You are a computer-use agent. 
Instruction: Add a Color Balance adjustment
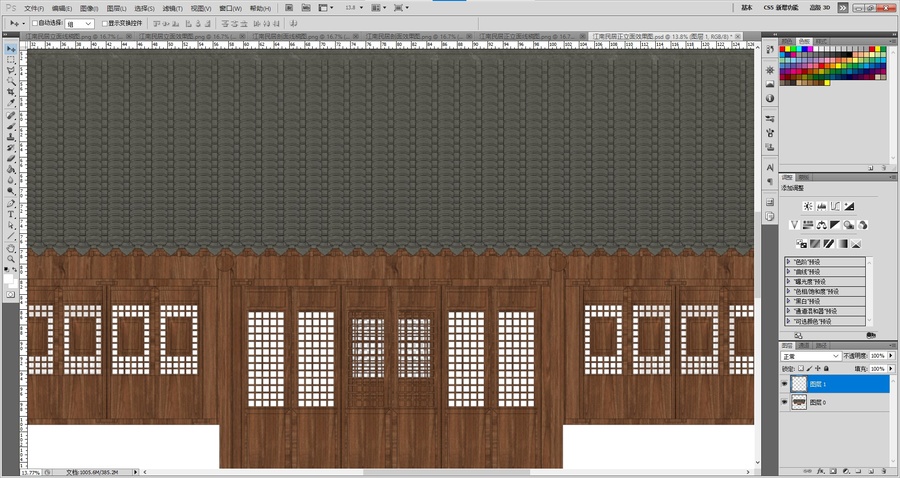coord(821,225)
